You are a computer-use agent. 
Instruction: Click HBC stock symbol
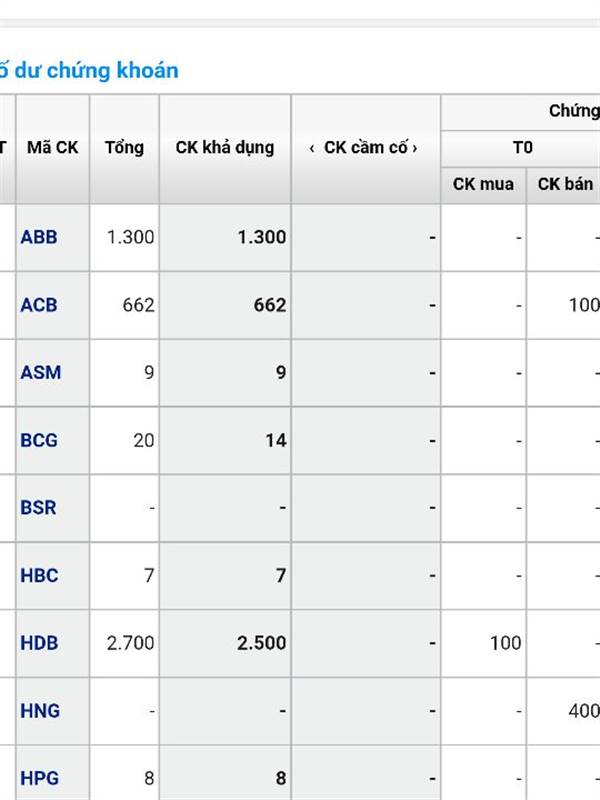pyautogui.click(x=39, y=576)
